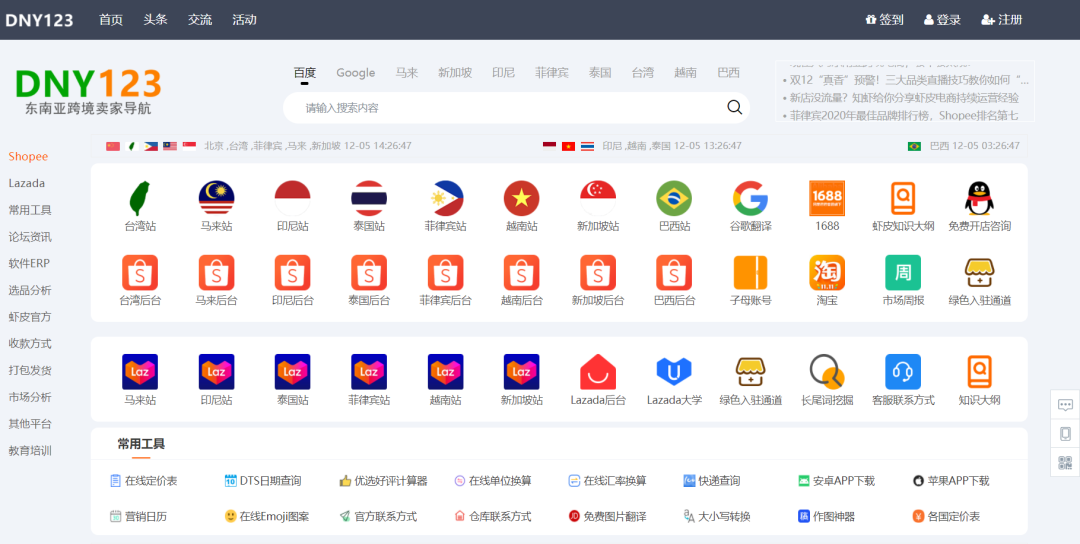Jump to 收款方式 sidebar section
Screen dimensions: 1080x544
click(x=30, y=344)
